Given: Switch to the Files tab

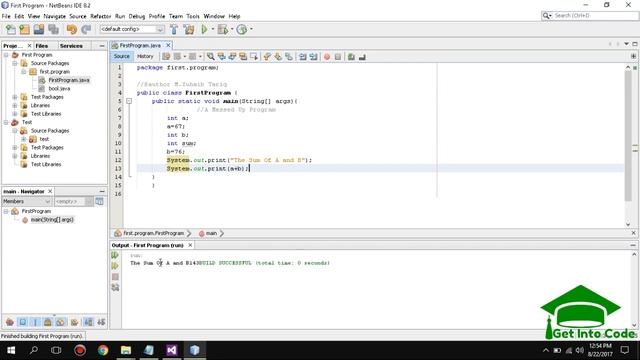Looking at the screenshot, I should 42,46.
